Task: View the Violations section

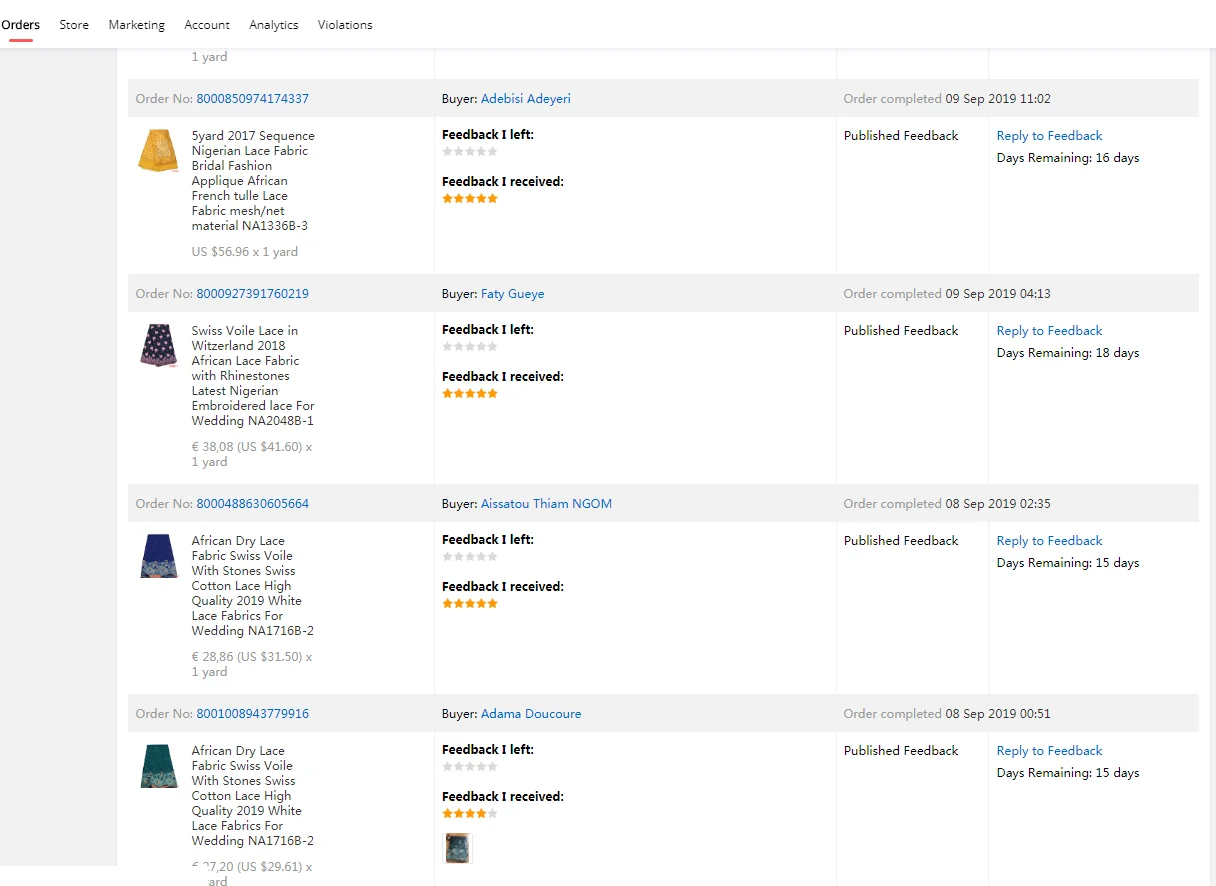Action: [x=345, y=25]
